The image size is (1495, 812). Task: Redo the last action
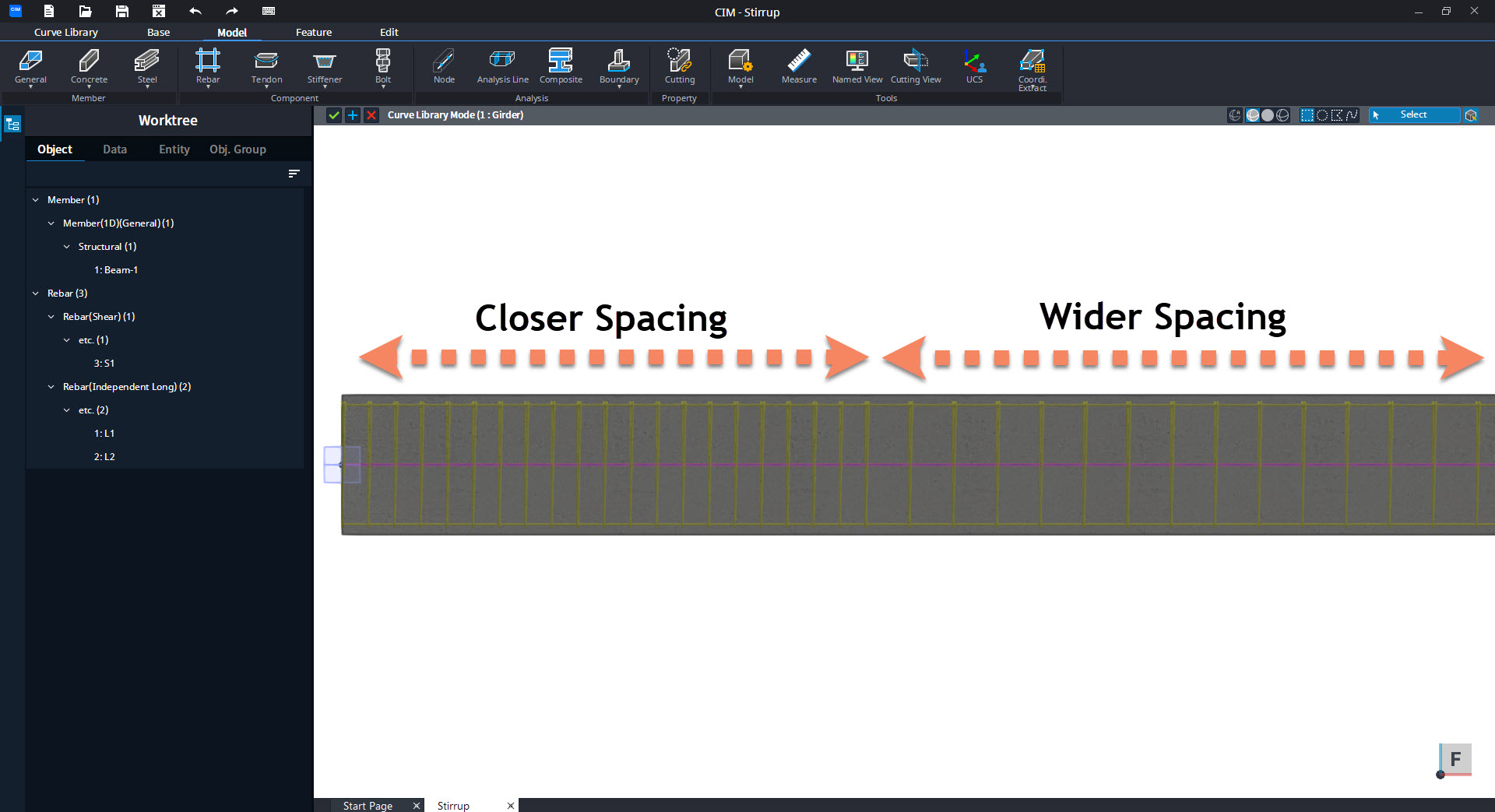pyautogui.click(x=232, y=11)
